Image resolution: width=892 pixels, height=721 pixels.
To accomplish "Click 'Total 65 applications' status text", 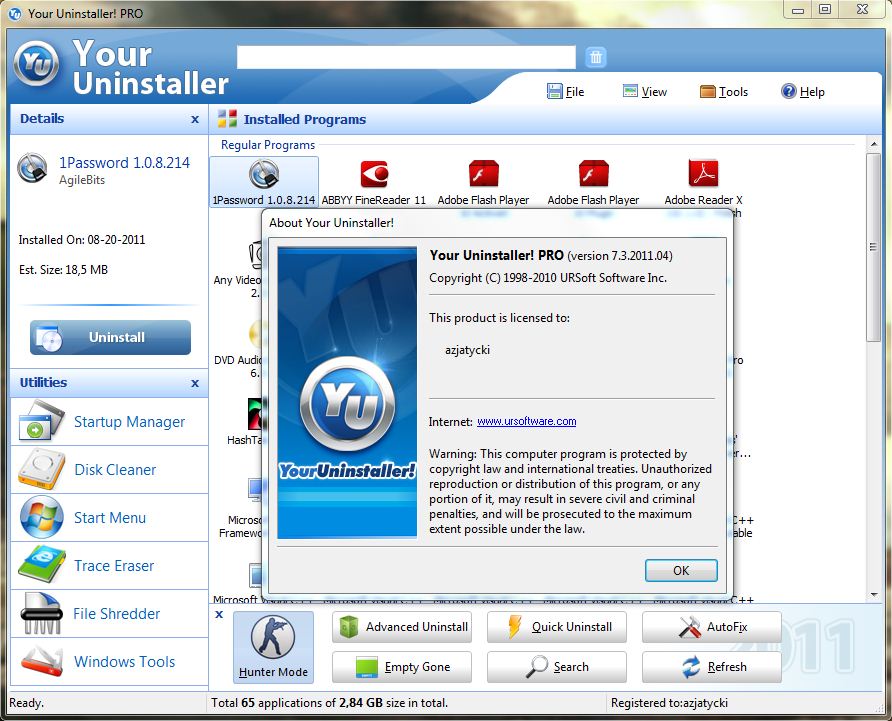I will coord(329,703).
